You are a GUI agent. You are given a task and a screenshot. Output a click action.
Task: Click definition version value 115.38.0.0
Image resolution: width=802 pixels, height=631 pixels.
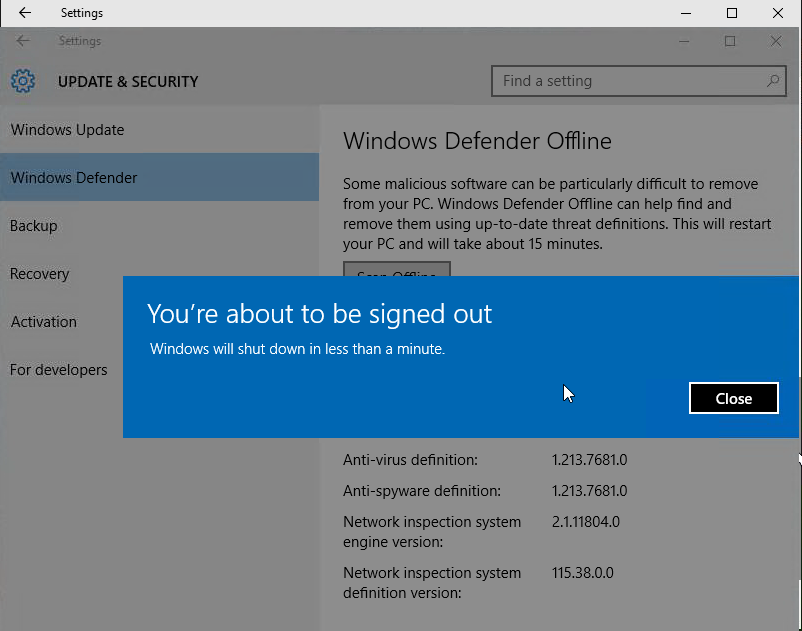click(583, 573)
